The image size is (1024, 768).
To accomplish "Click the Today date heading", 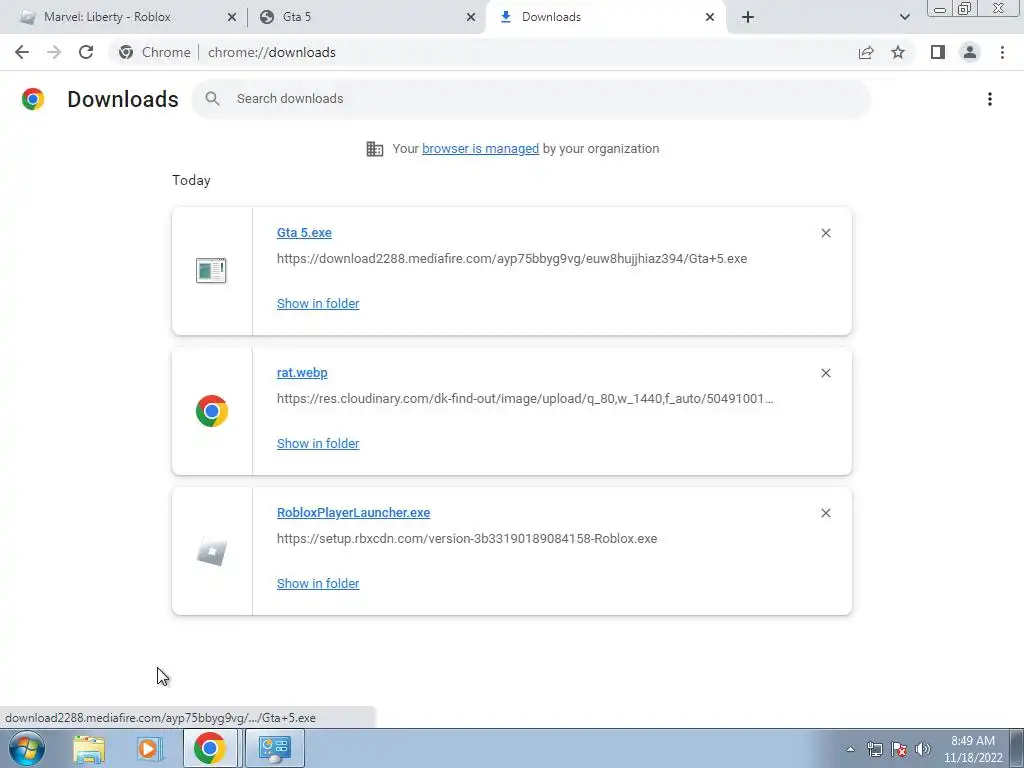I will [191, 180].
